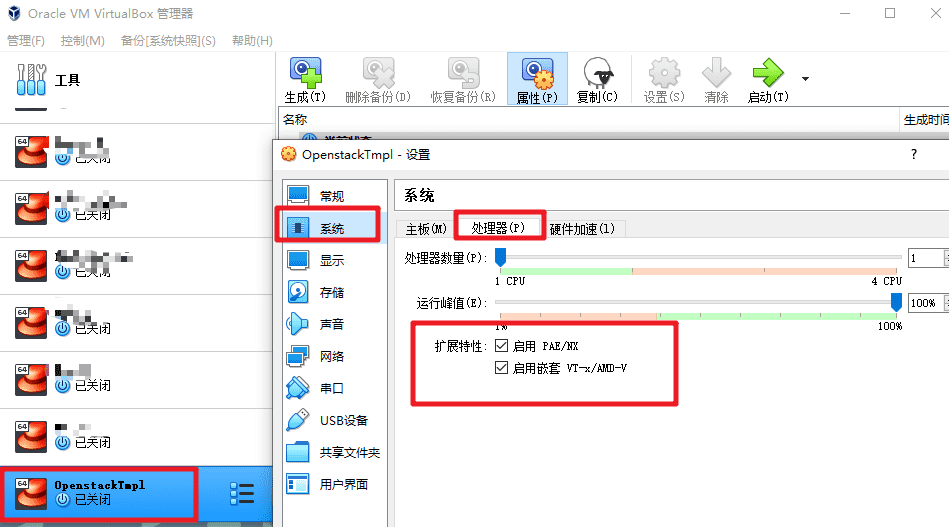Expand the dropdown arrow beside 启动(T)
This screenshot has width=949, height=527.
click(805, 79)
